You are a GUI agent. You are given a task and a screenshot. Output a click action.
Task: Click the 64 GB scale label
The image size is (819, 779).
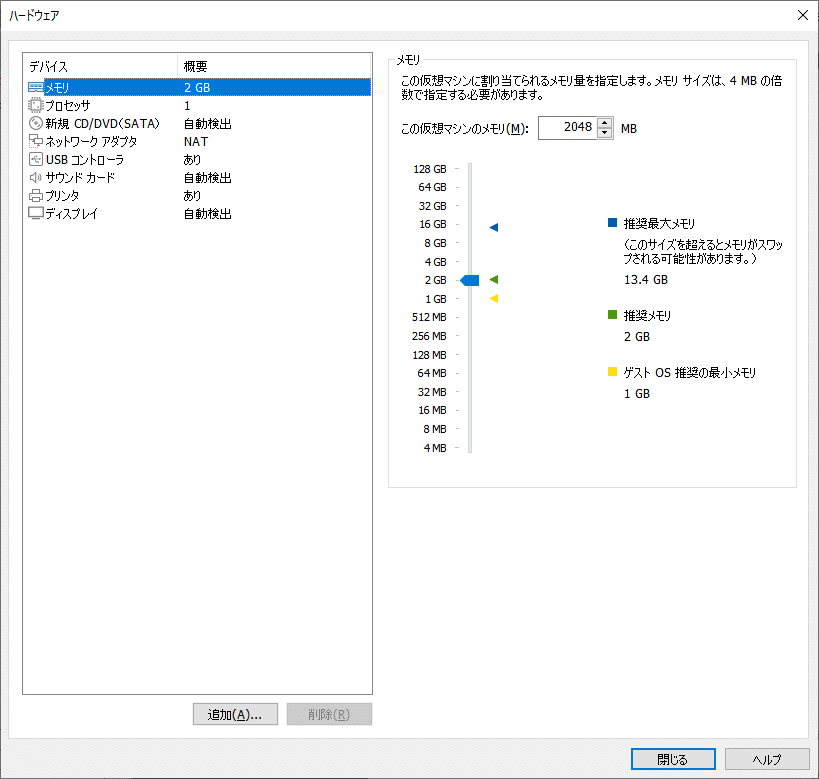pyautogui.click(x=432, y=187)
